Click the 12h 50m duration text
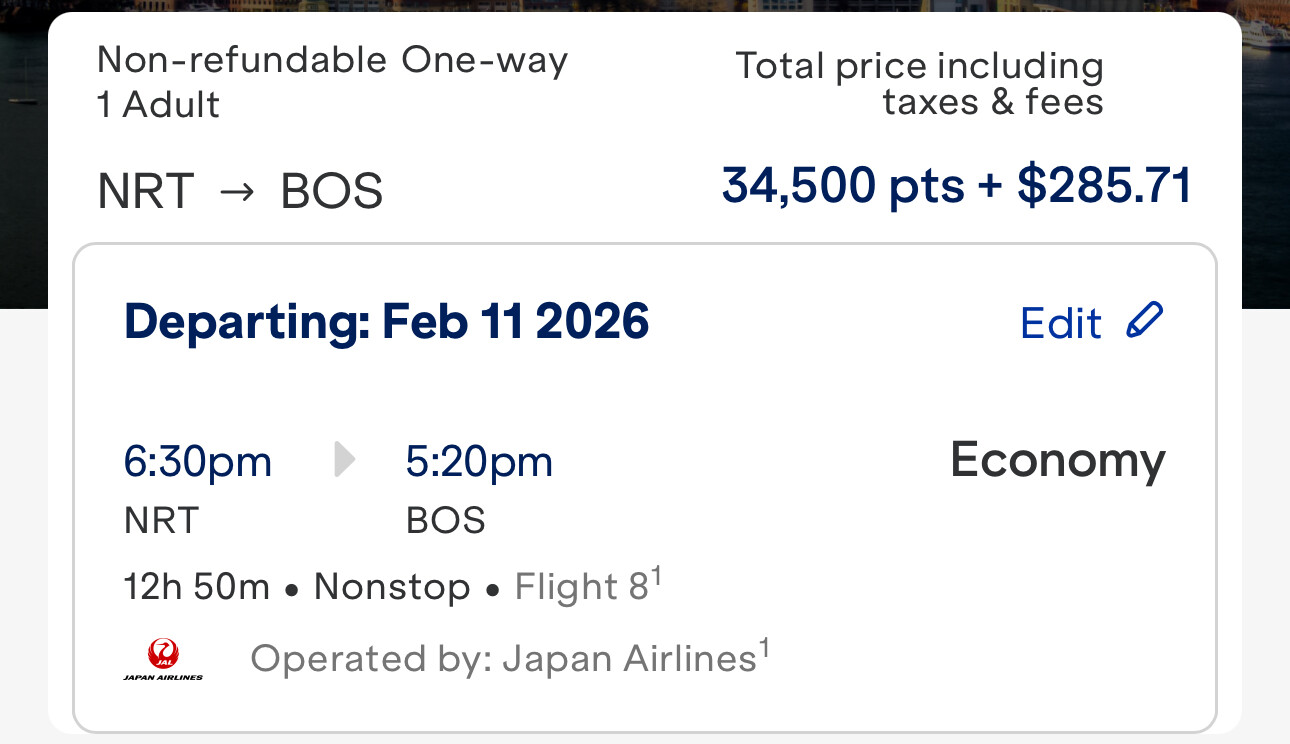1290x744 pixels. [x=196, y=586]
